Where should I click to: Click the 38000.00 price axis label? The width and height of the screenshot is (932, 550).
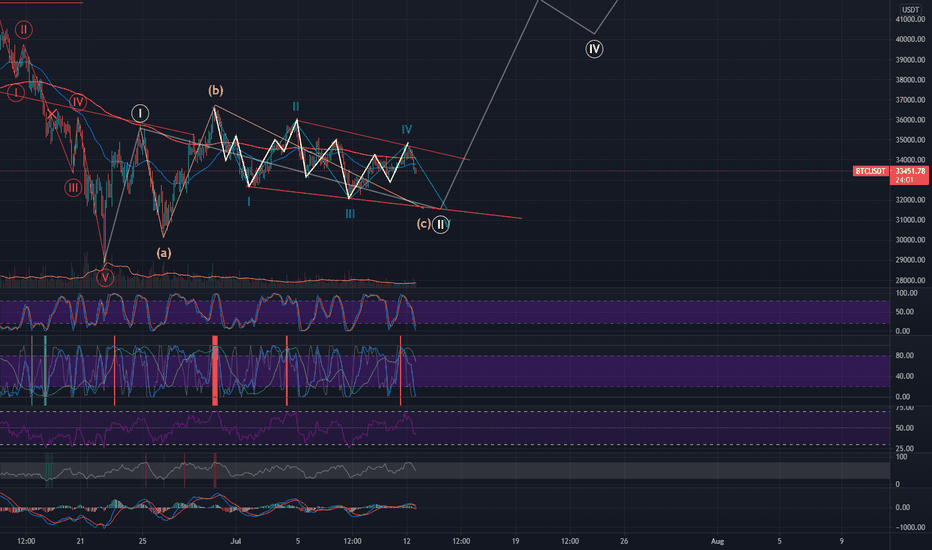[910, 80]
